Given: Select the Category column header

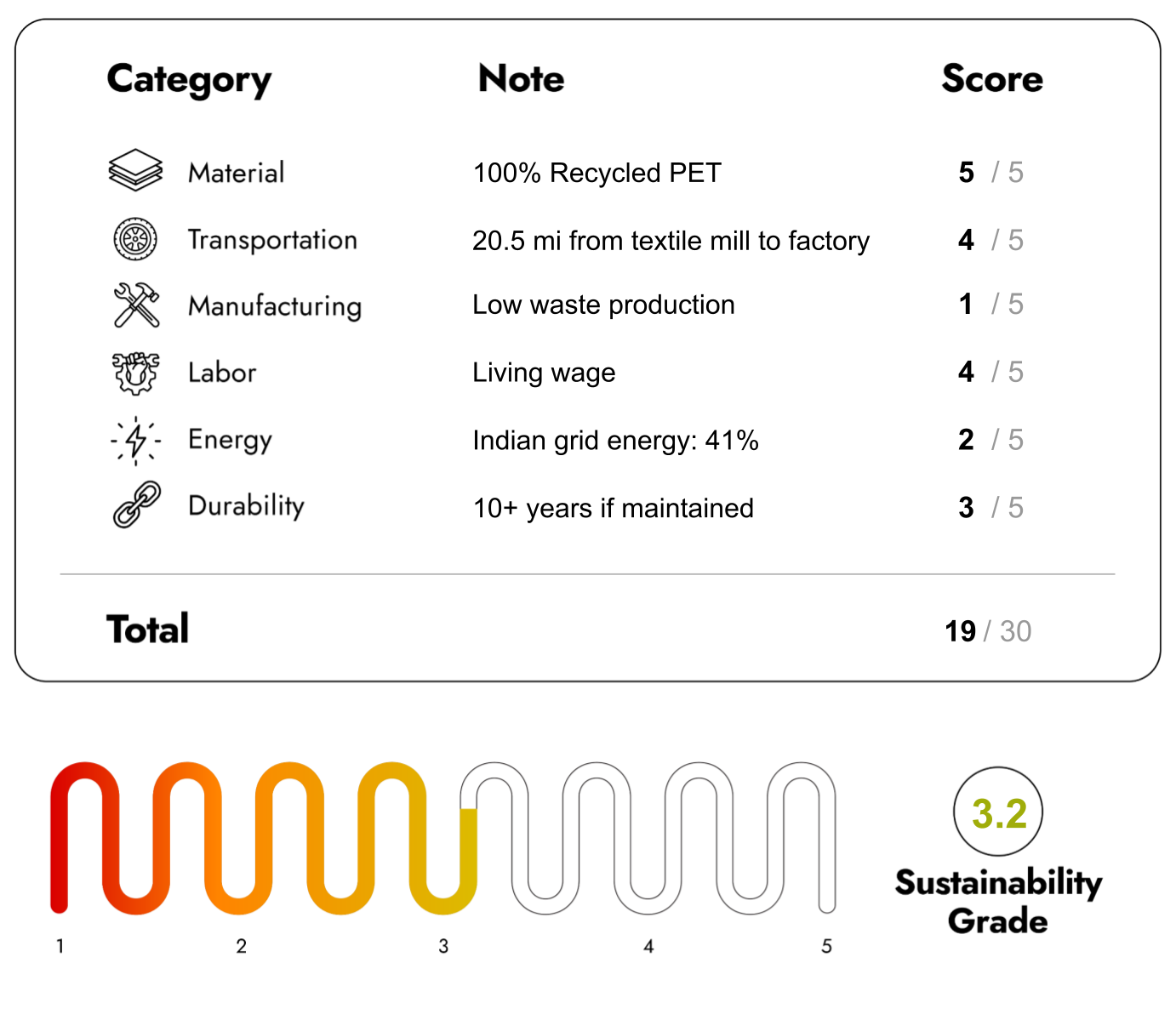Looking at the screenshot, I should (x=189, y=80).
